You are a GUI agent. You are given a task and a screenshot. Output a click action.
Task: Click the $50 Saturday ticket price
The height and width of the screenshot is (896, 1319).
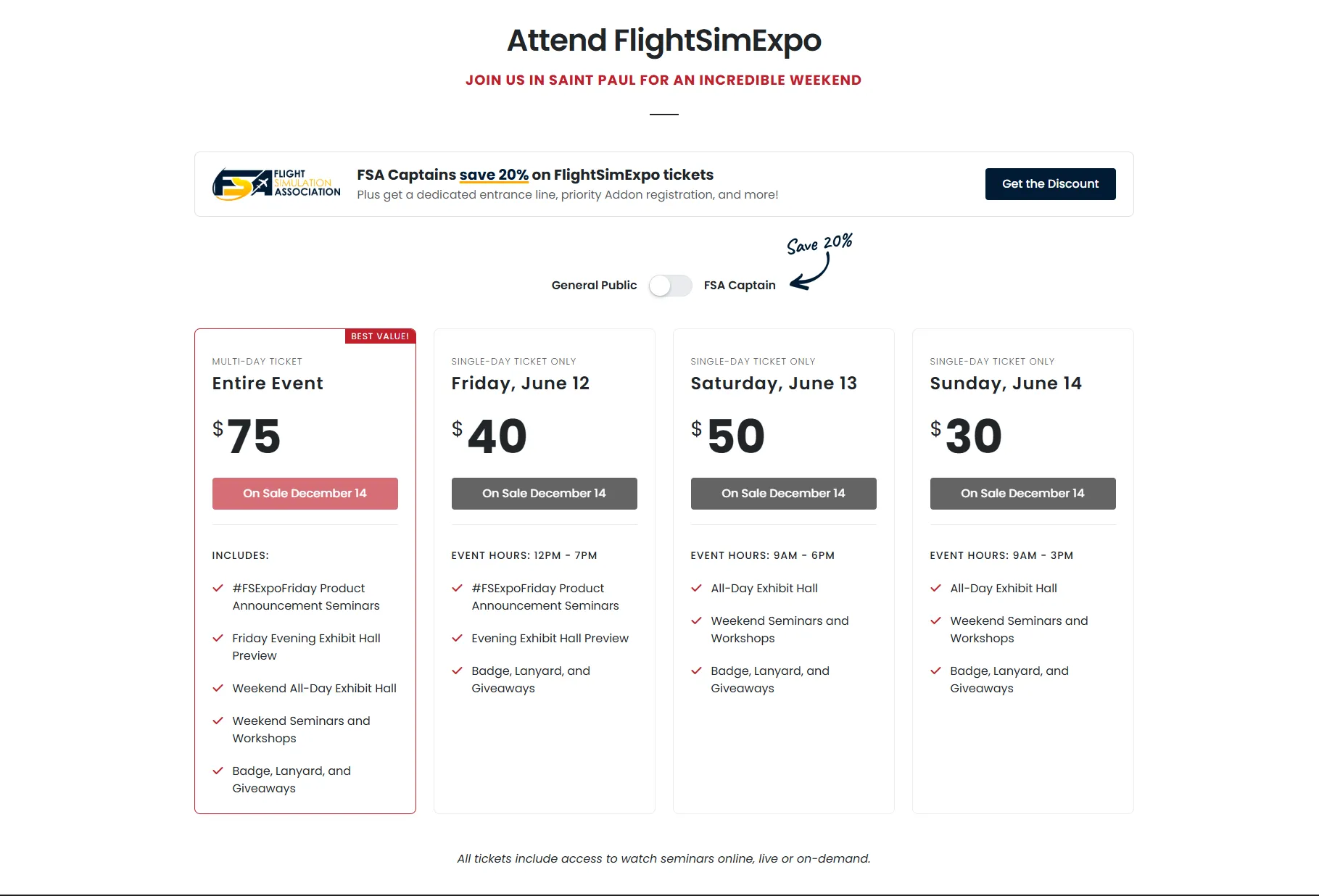[728, 436]
